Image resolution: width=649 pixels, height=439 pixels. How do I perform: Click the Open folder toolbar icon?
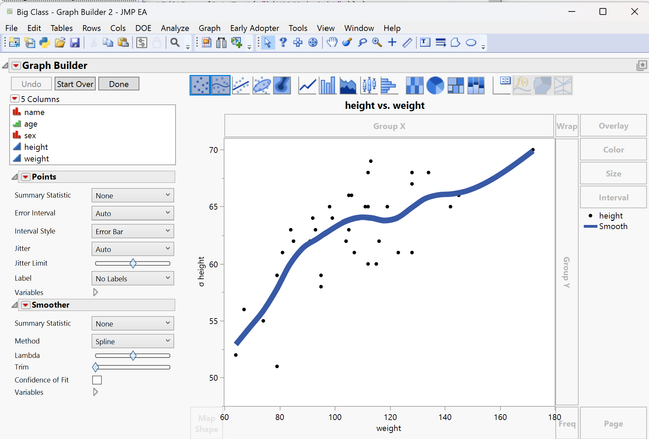60,42
